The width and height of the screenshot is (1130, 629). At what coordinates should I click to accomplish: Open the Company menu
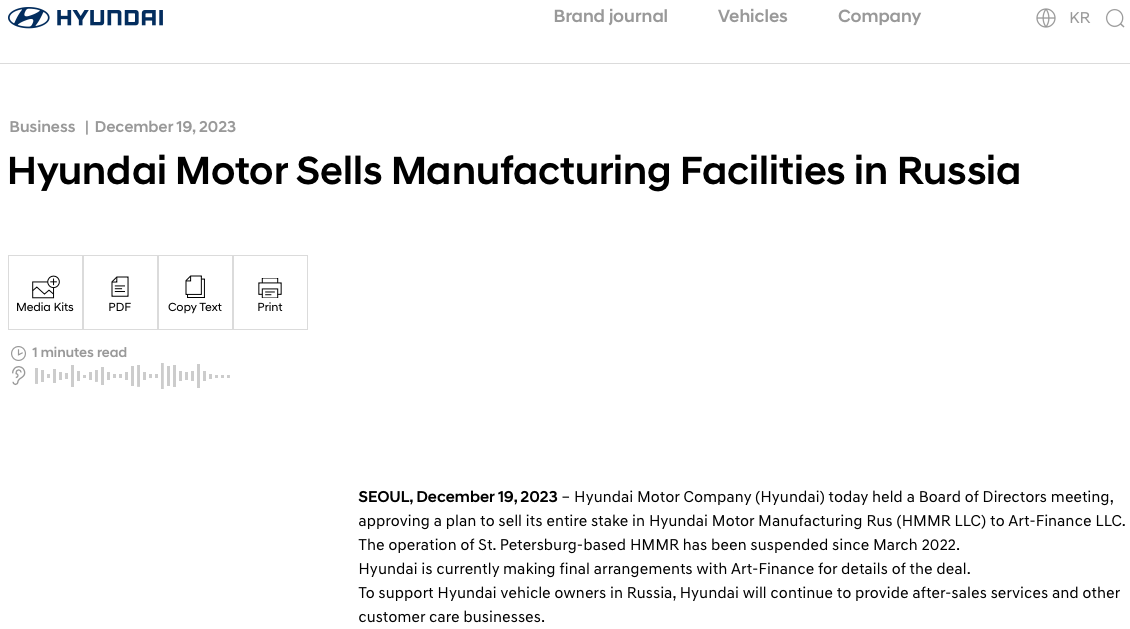click(879, 16)
